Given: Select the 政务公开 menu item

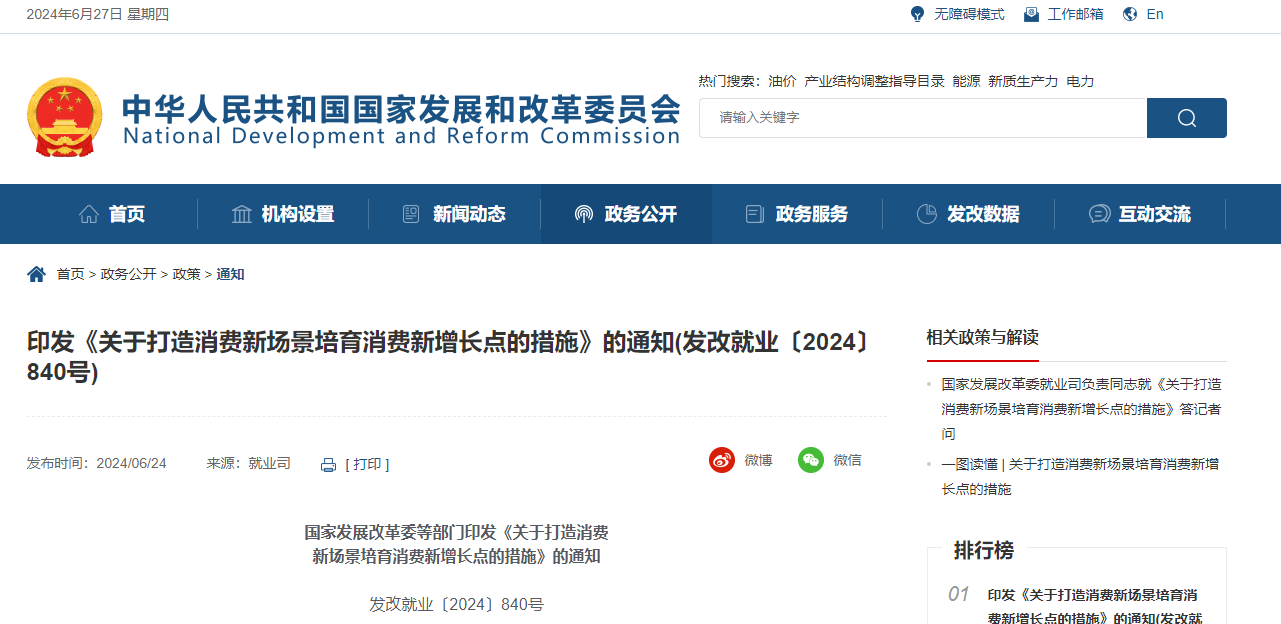Looking at the screenshot, I should [641, 214].
